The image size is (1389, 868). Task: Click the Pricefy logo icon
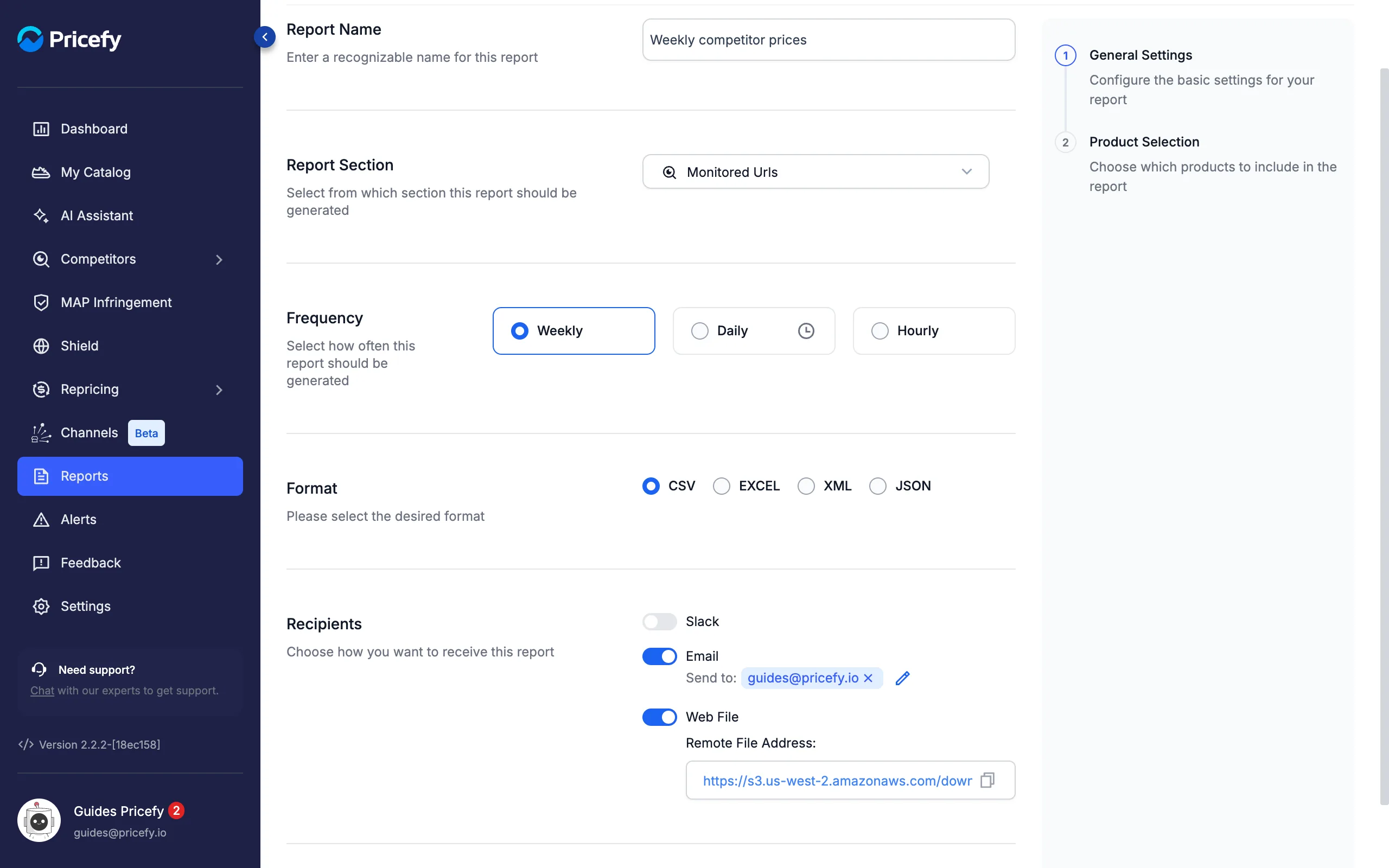click(x=30, y=39)
